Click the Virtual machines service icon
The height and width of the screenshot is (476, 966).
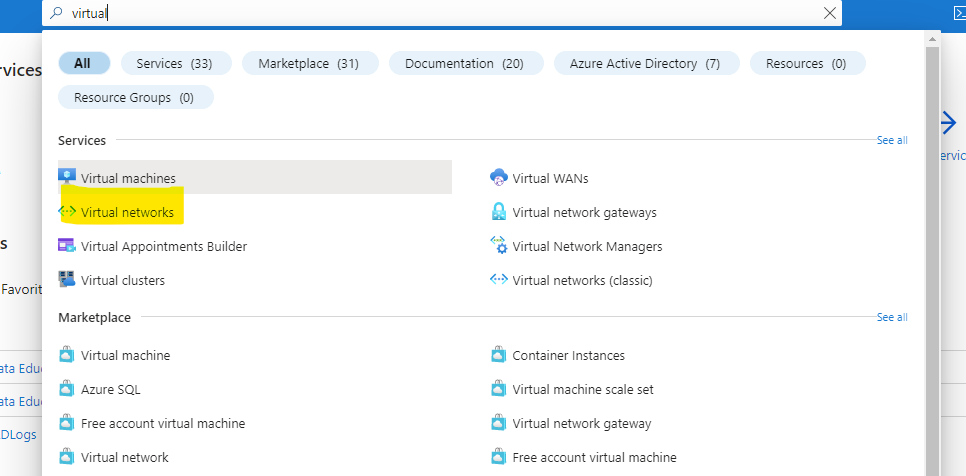point(67,177)
